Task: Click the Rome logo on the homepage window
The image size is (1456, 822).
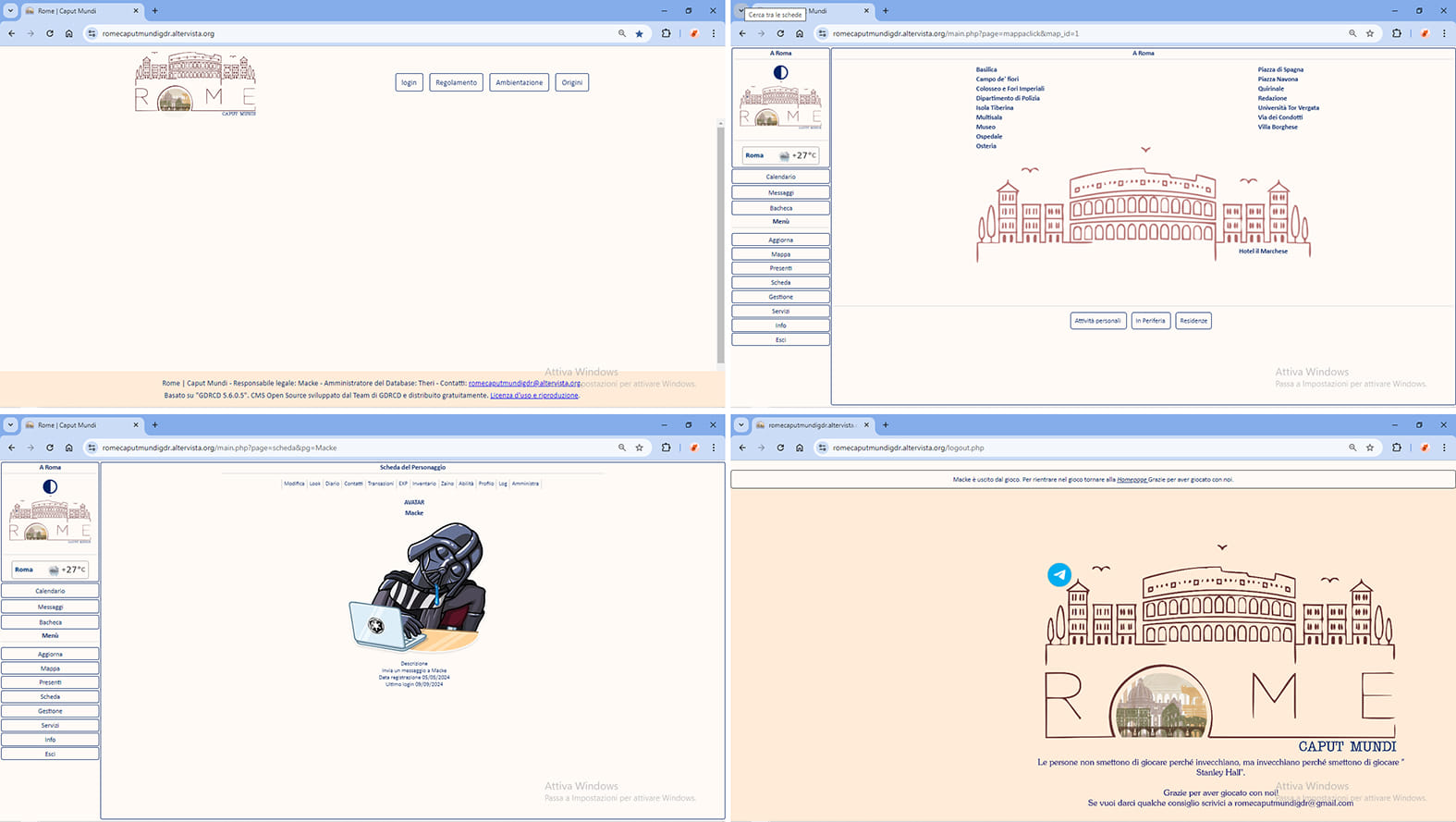Action: coord(195,84)
